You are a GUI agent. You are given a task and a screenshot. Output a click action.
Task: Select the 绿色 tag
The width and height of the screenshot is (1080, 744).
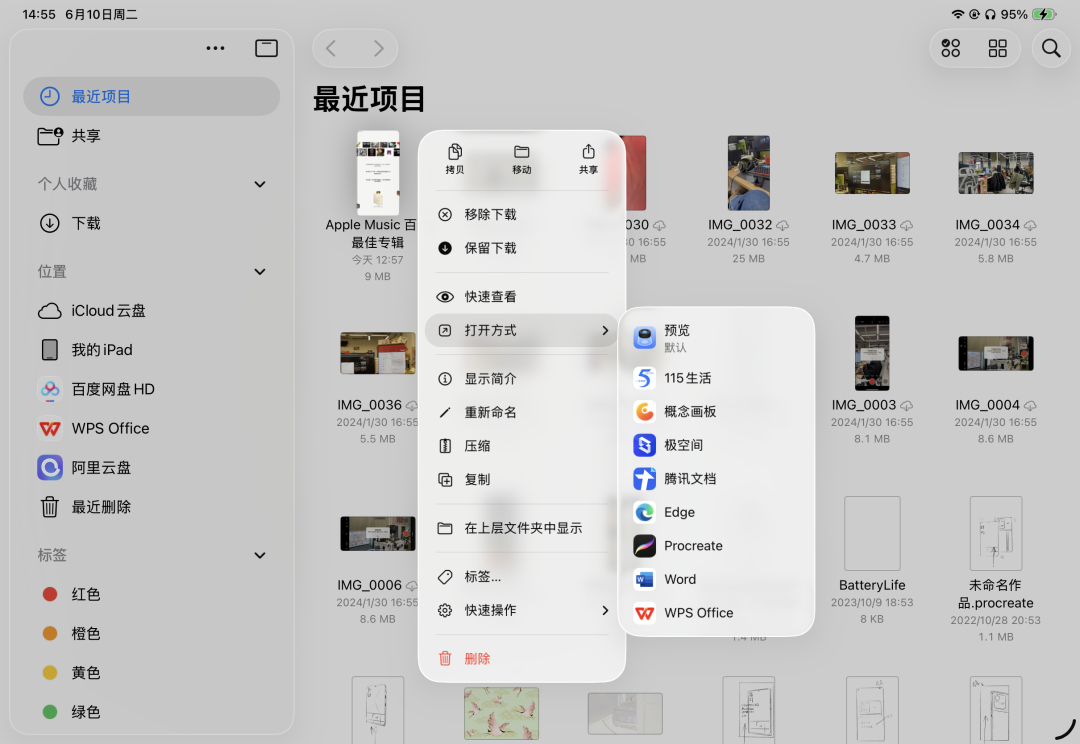point(152,712)
